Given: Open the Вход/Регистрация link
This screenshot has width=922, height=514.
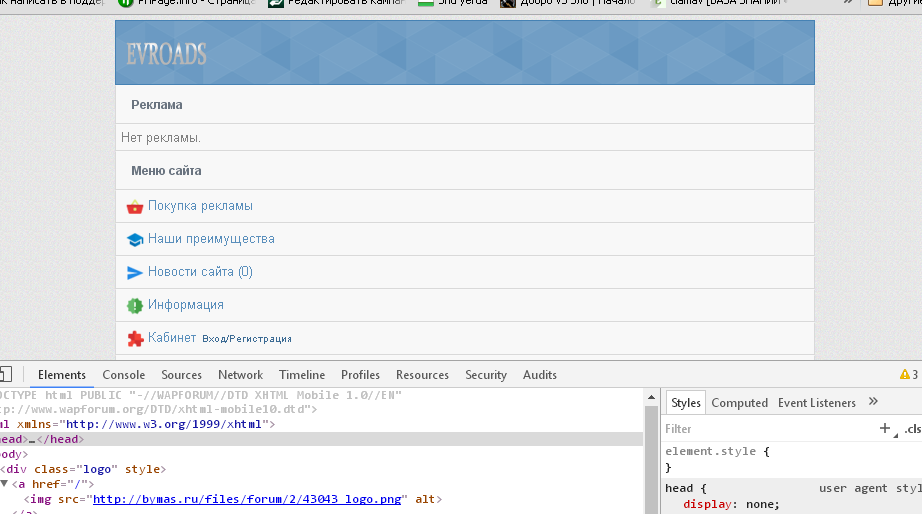Looking at the screenshot, I should click(x=246, y=339).
